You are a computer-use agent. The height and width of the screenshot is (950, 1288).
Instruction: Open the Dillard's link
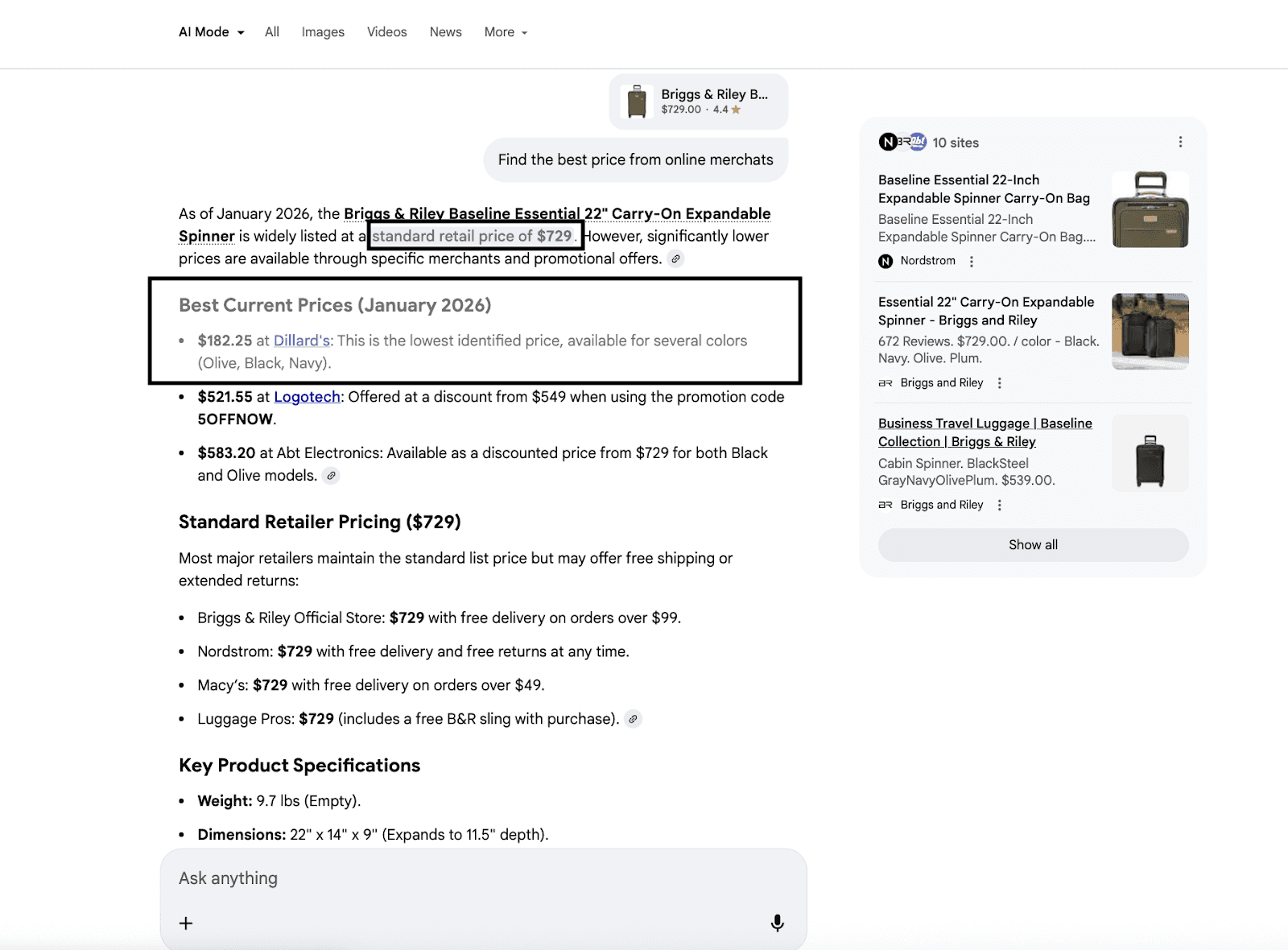coord(302,341)
